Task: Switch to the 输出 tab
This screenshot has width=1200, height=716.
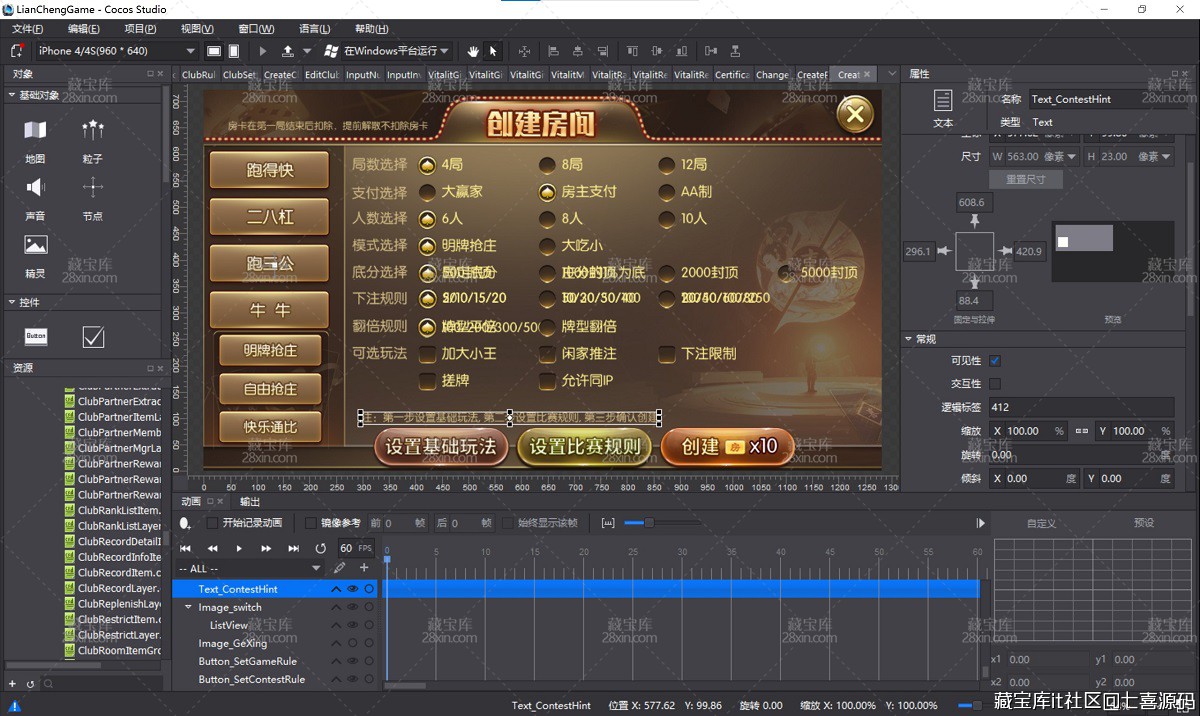Action: click(250, 501)
